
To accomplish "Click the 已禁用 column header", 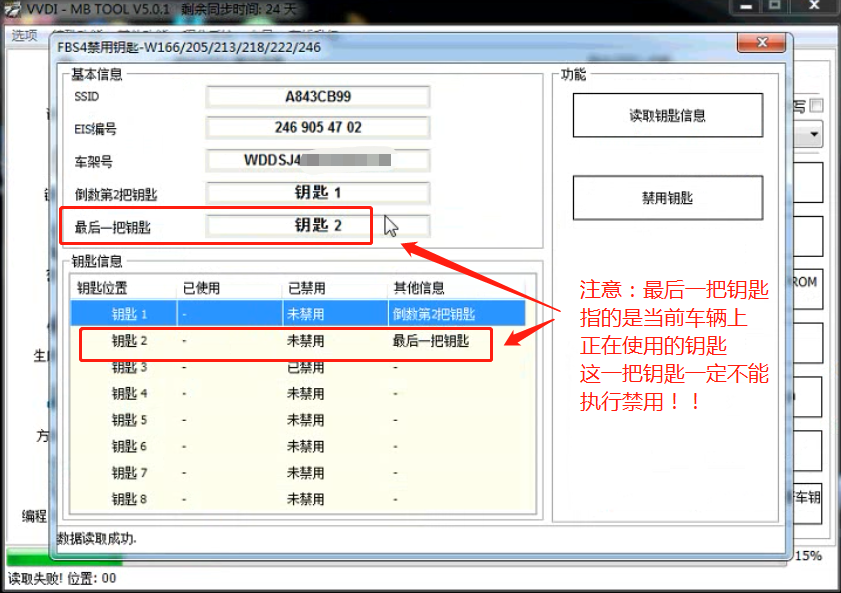I will (x=334, y=288).
